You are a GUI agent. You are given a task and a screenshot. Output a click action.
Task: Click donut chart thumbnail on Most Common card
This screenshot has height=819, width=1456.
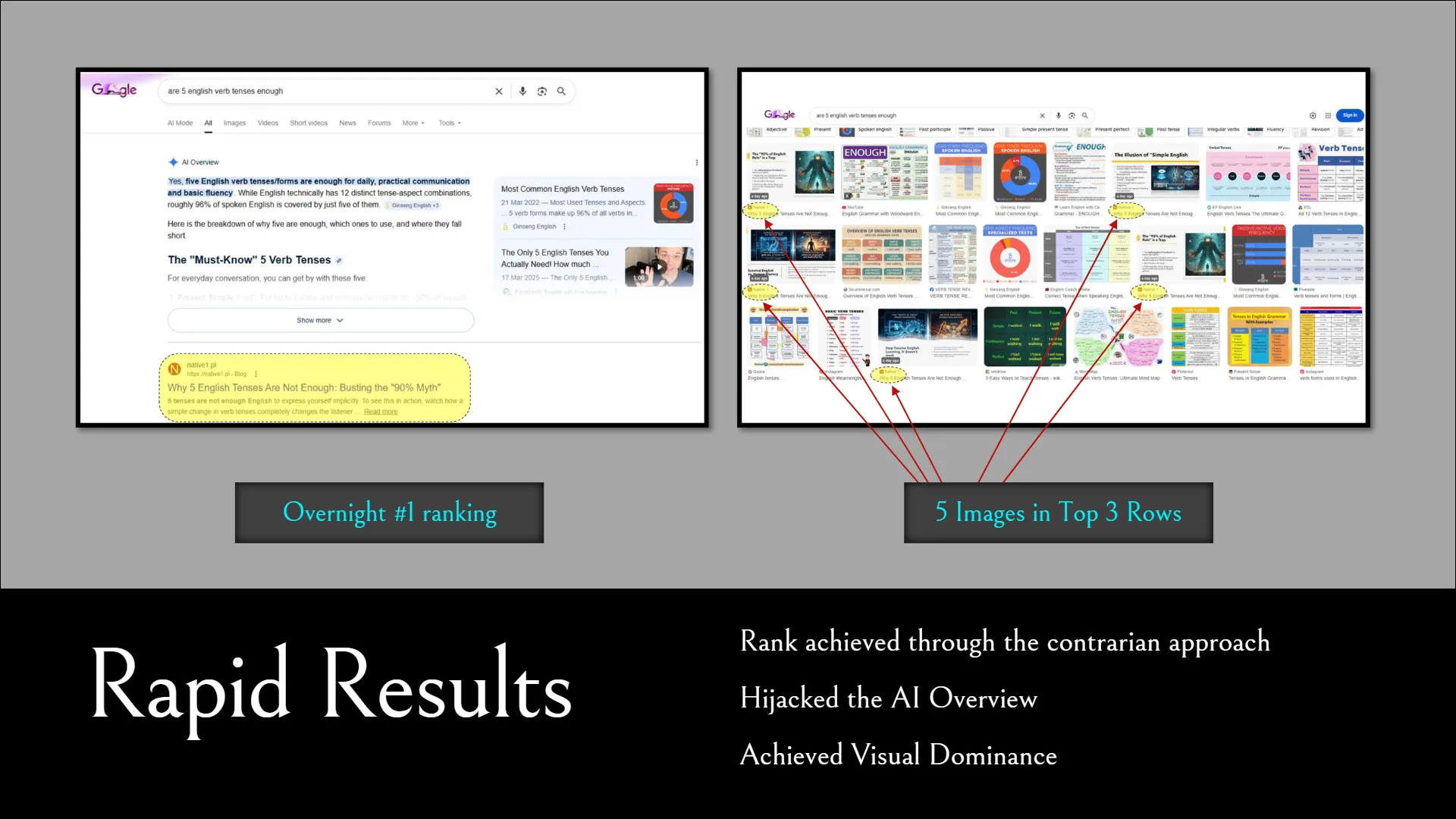pos(673,203)
